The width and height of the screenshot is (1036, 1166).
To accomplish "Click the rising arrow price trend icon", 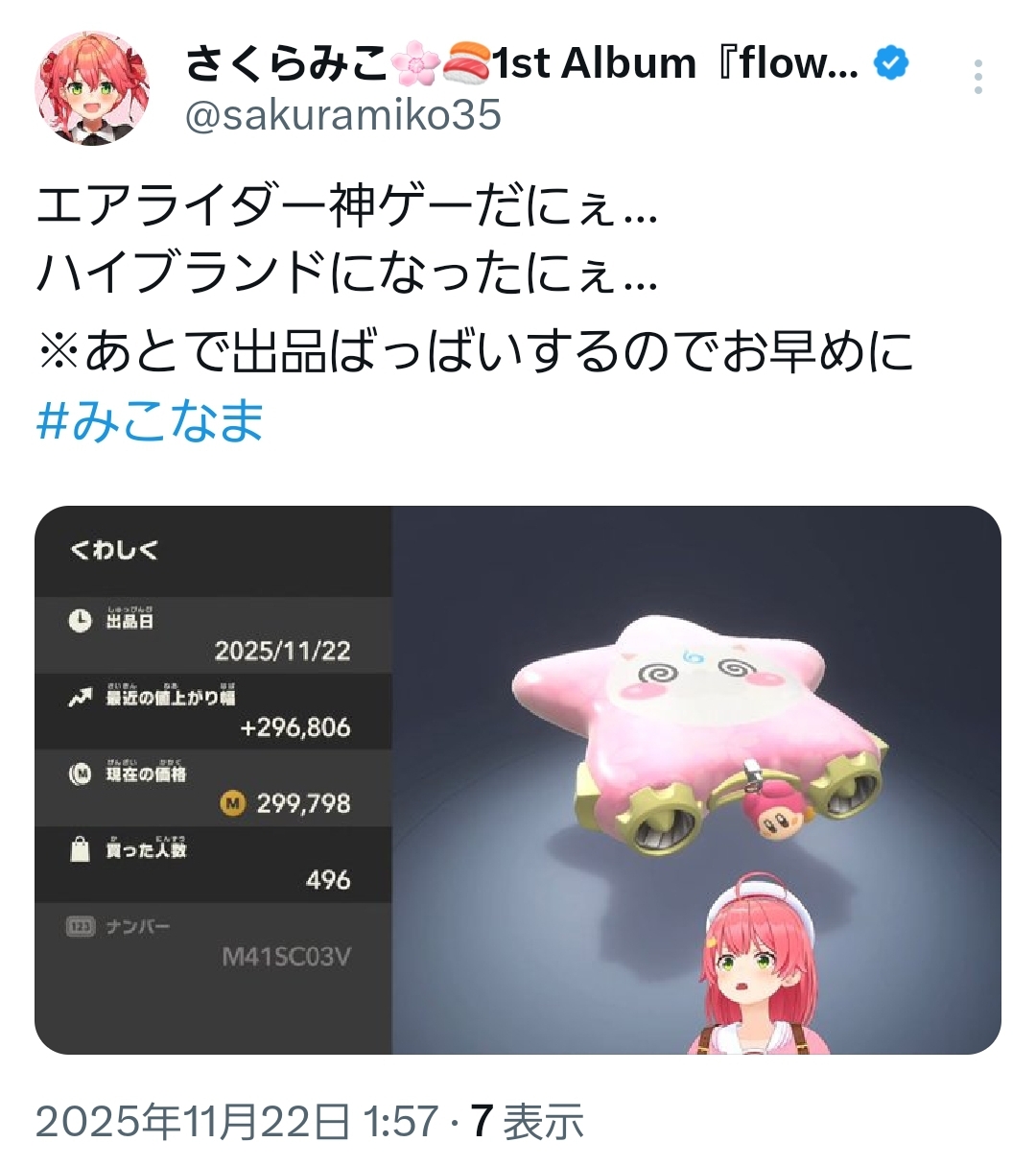I will pyautogui.click(x=81, y=699).
